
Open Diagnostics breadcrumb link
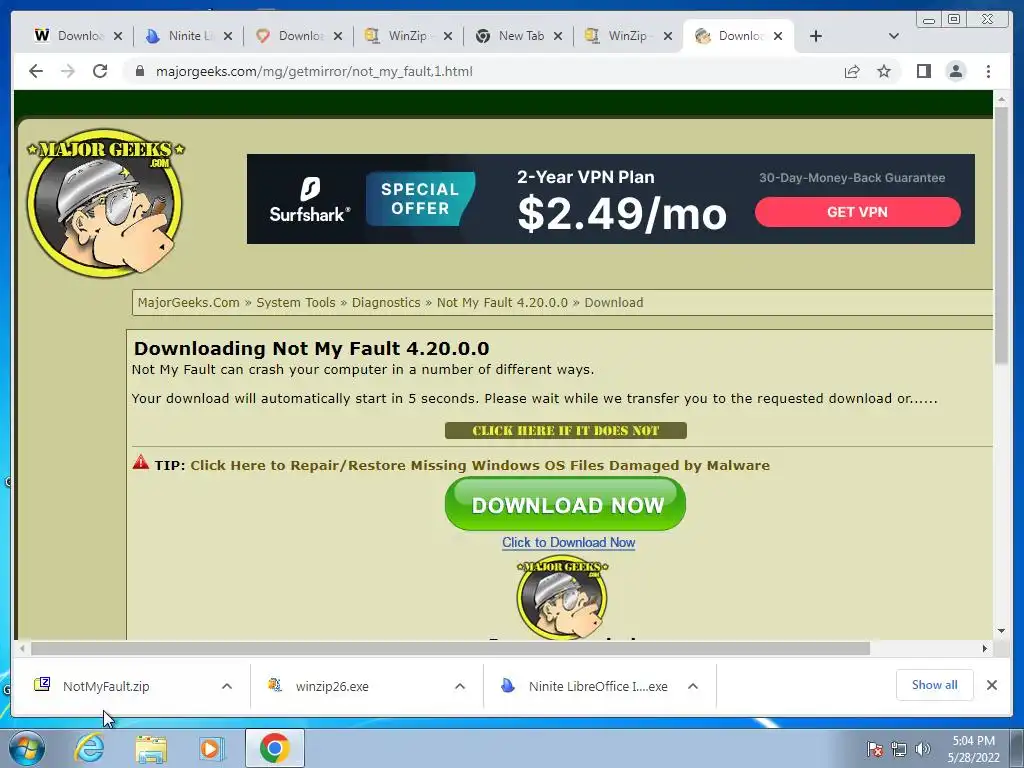pos(386,302)
